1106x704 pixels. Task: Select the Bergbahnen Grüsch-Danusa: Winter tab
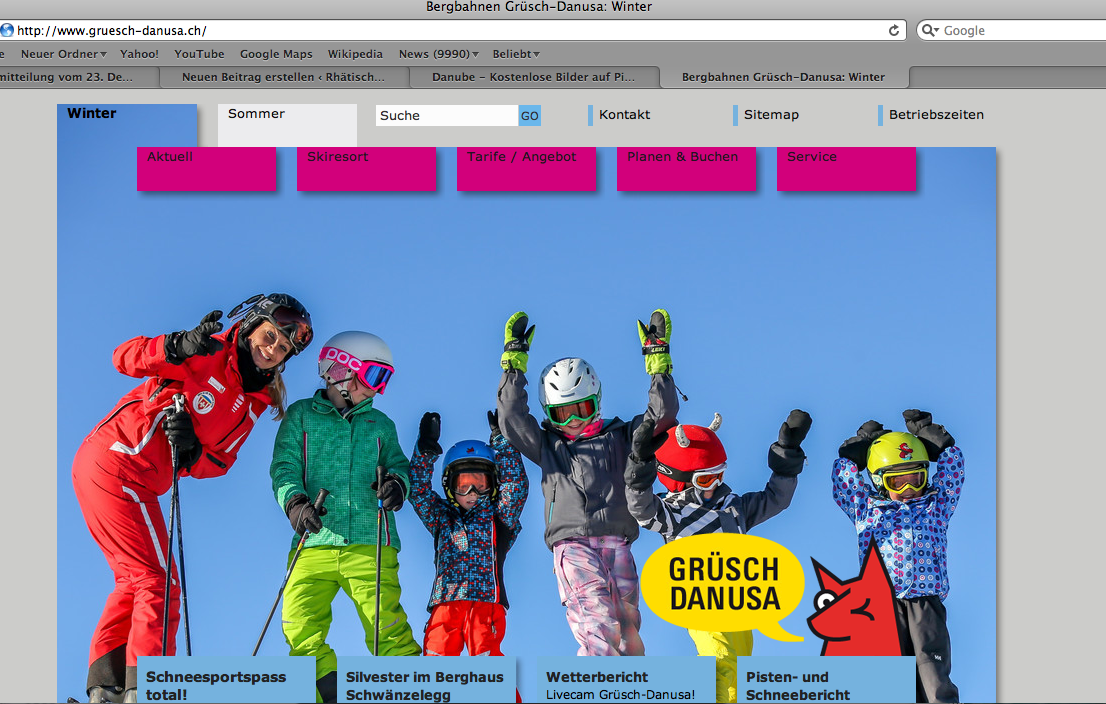[784, 77]
